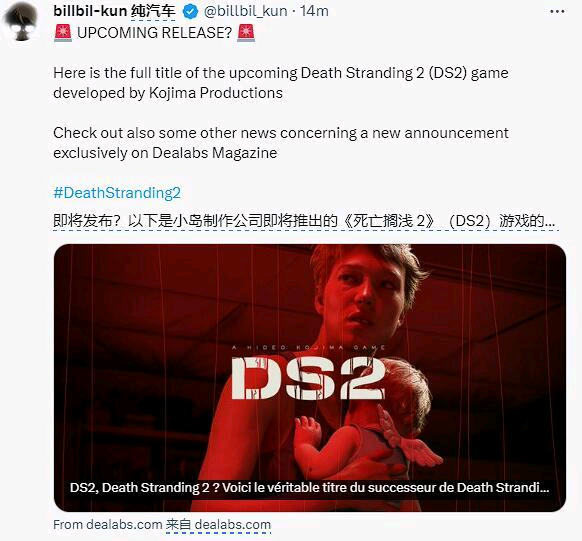Click the Dealabs Magazine paragraph

281,143
